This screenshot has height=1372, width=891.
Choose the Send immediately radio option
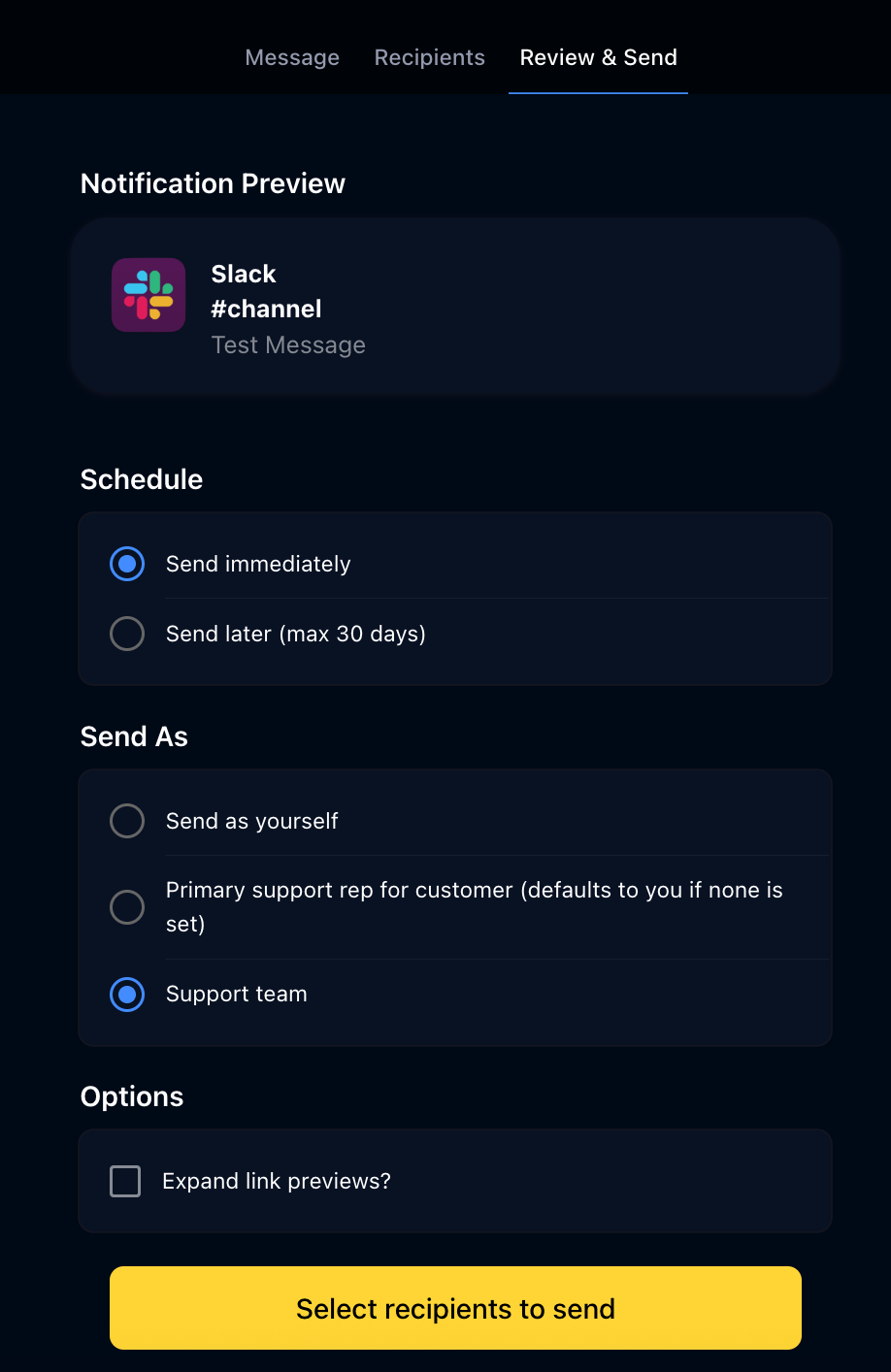[127, 564]
